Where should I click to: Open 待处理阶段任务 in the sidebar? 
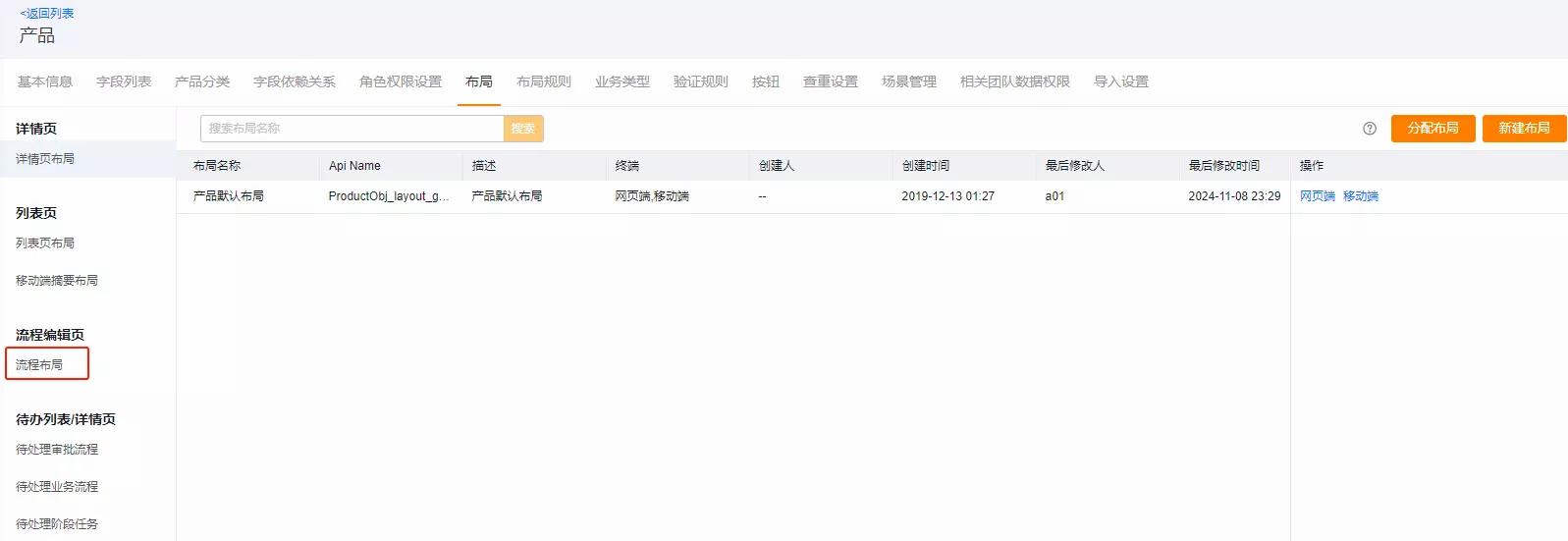pyautogui.click(x=57, y=524)
